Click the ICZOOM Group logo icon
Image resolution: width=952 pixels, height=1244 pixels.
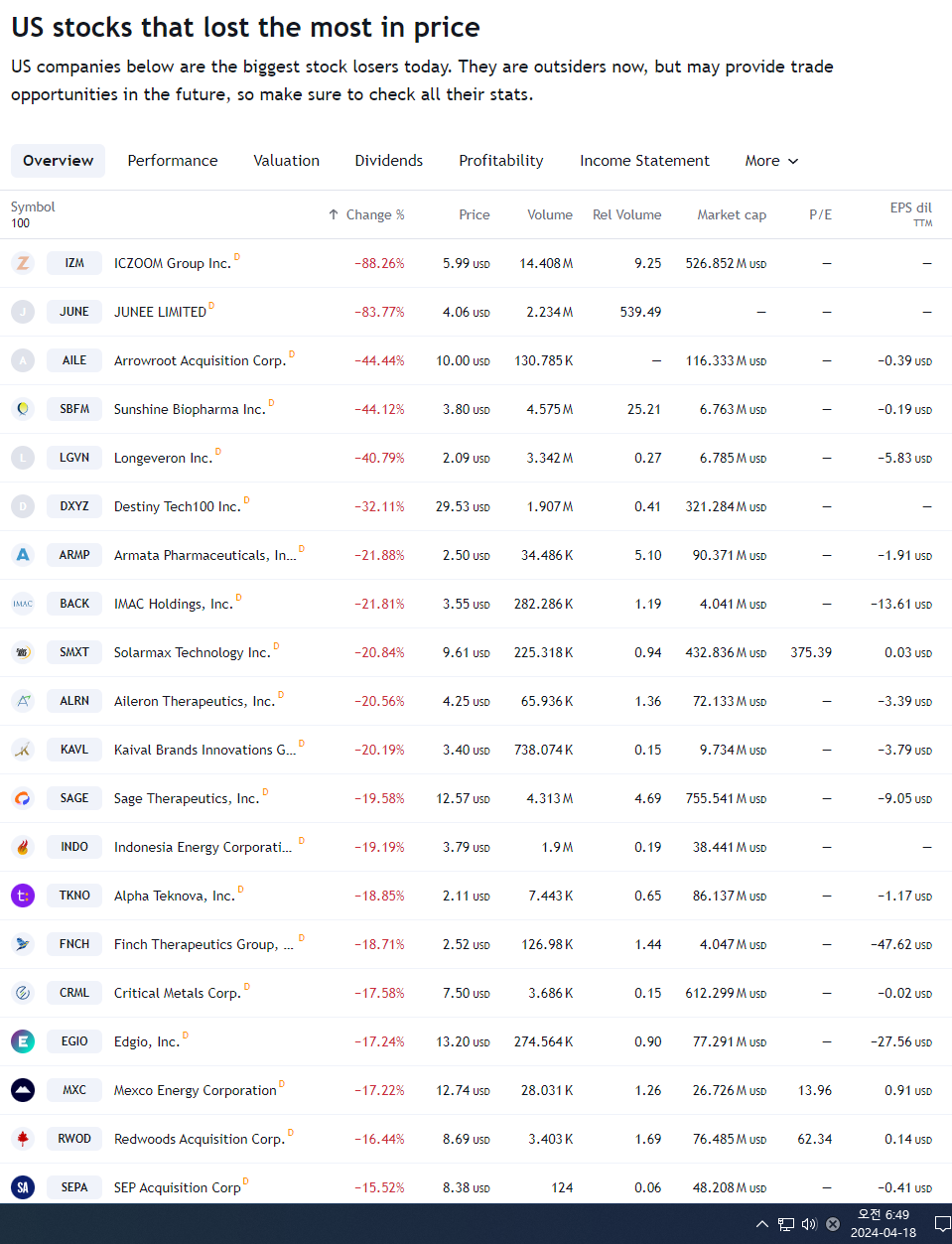pos(23,263)
